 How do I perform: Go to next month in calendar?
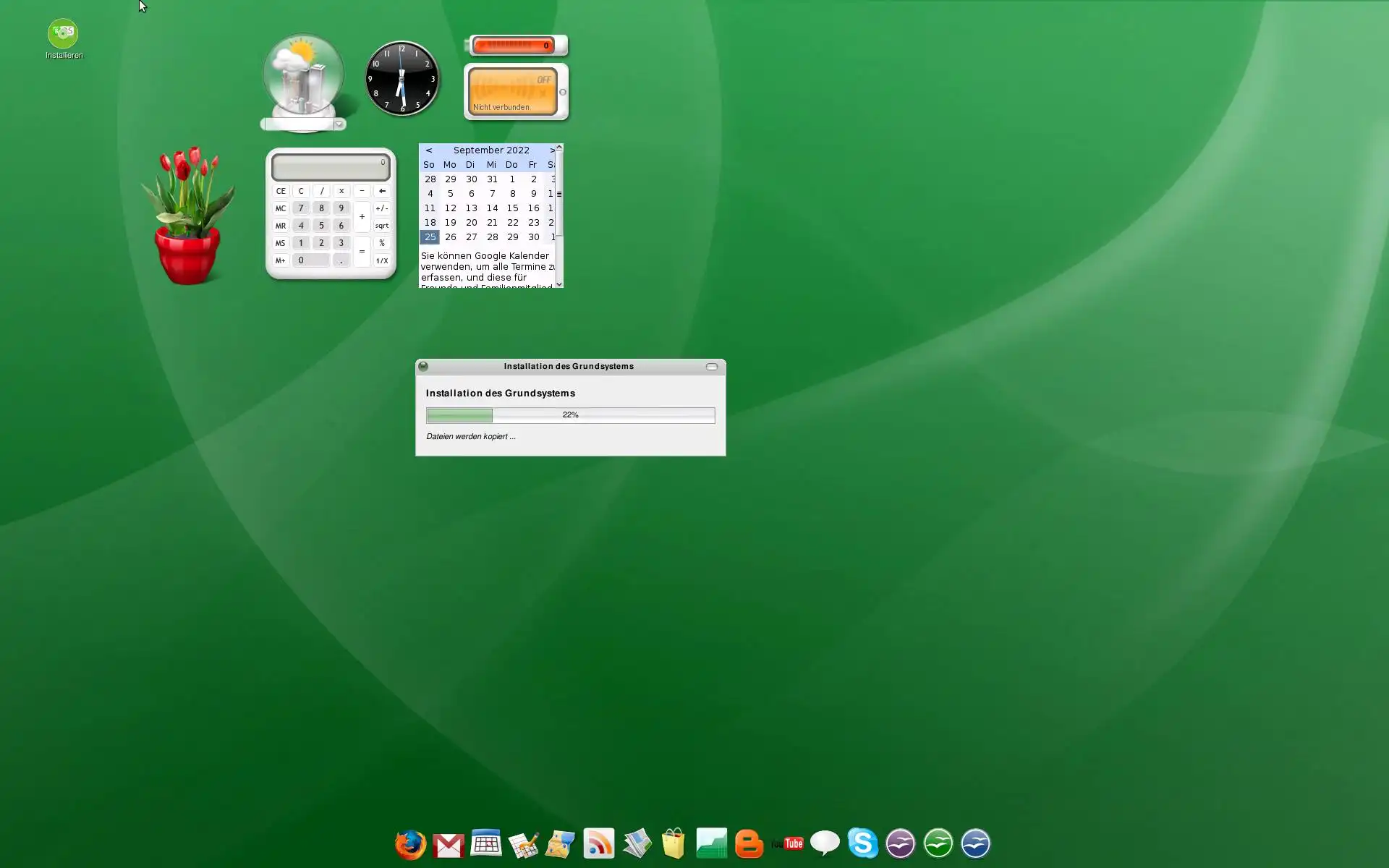point(551,150)
